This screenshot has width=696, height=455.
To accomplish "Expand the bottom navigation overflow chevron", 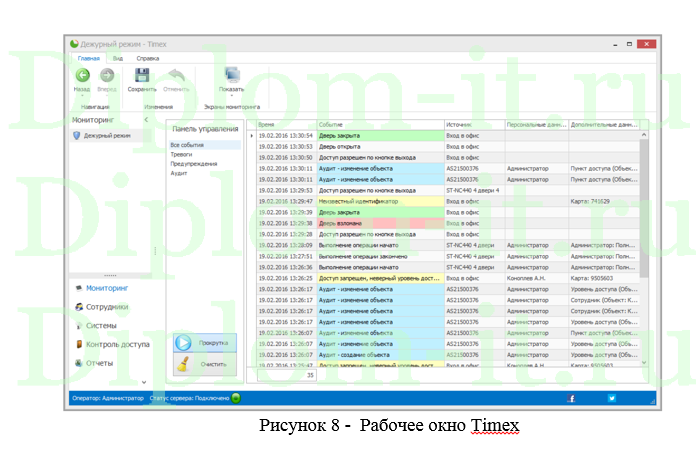I will (144, 381).
